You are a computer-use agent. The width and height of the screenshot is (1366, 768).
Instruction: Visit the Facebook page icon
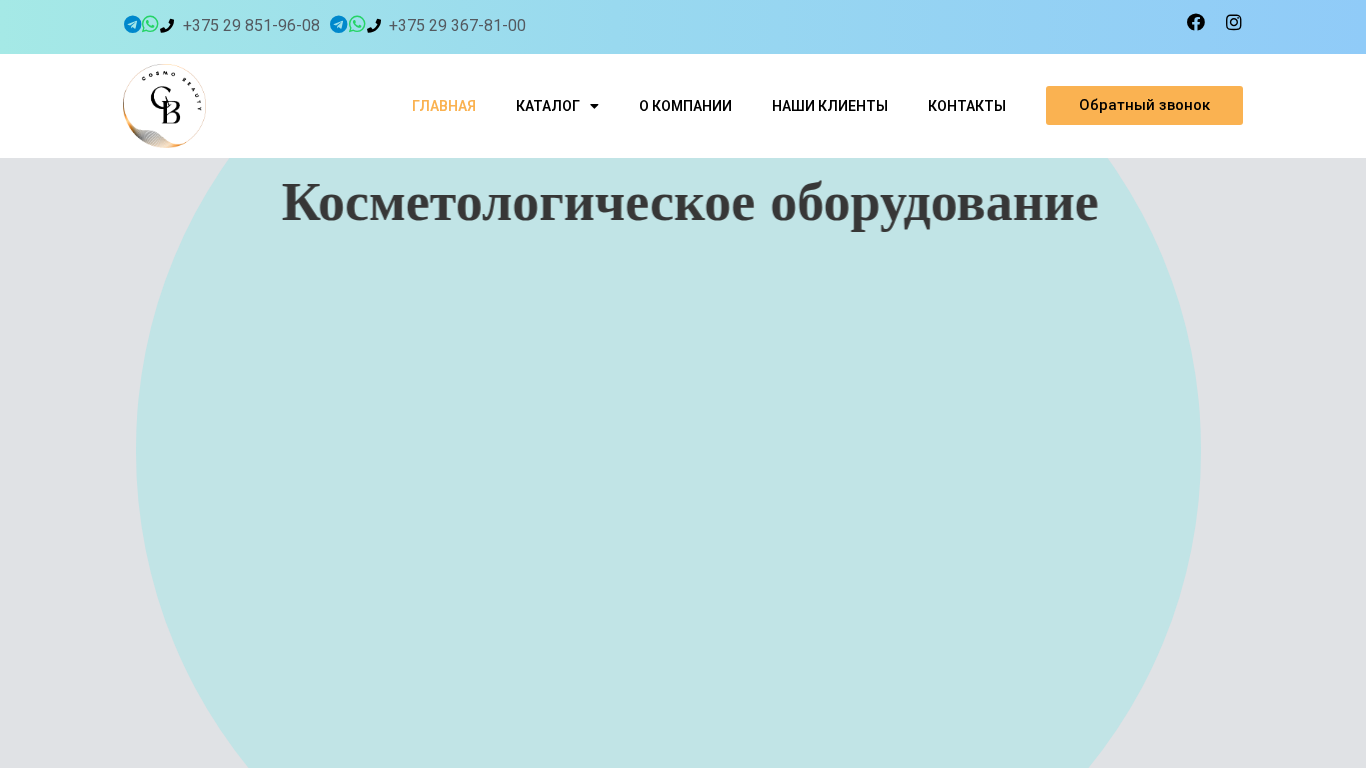tap(1196, 22)
